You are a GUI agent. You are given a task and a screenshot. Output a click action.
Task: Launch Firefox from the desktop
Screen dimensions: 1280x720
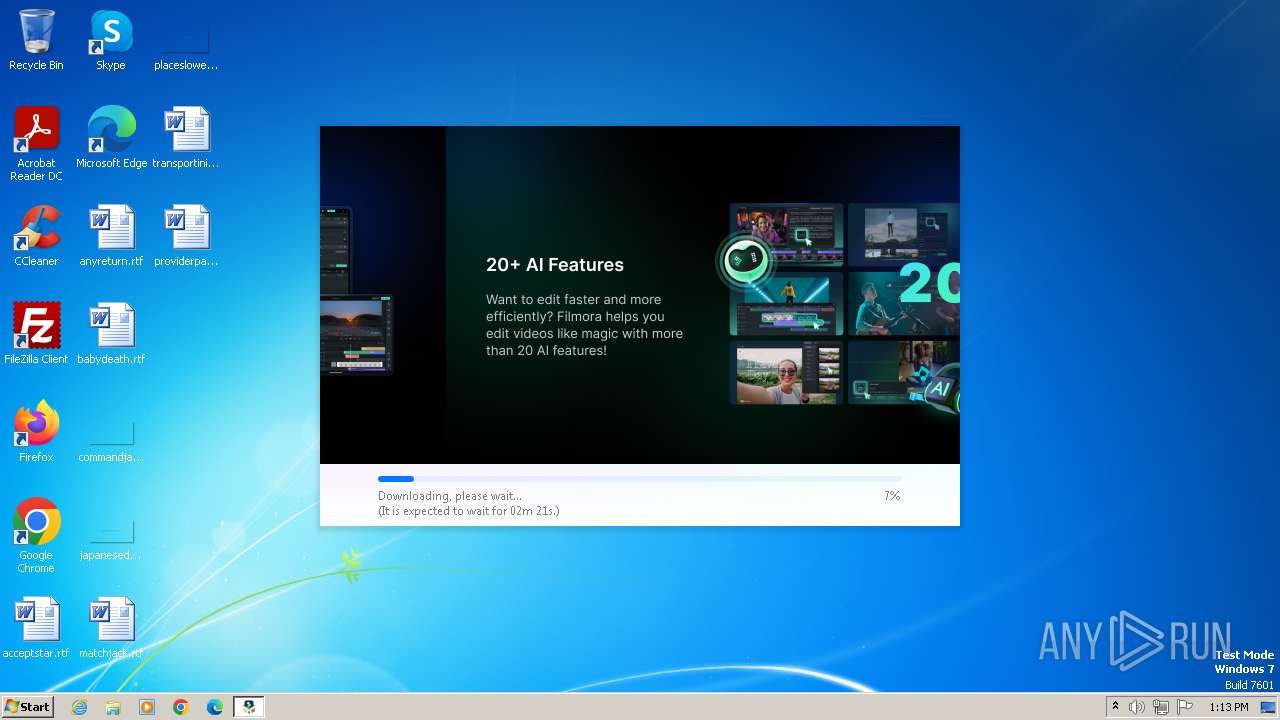click(36, 432)
